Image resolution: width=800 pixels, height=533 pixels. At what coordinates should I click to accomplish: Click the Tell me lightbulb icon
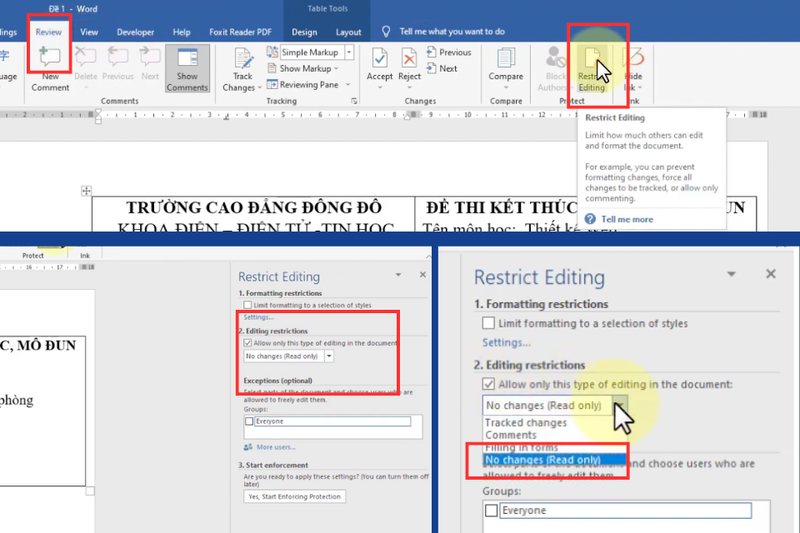pos(386,32)
